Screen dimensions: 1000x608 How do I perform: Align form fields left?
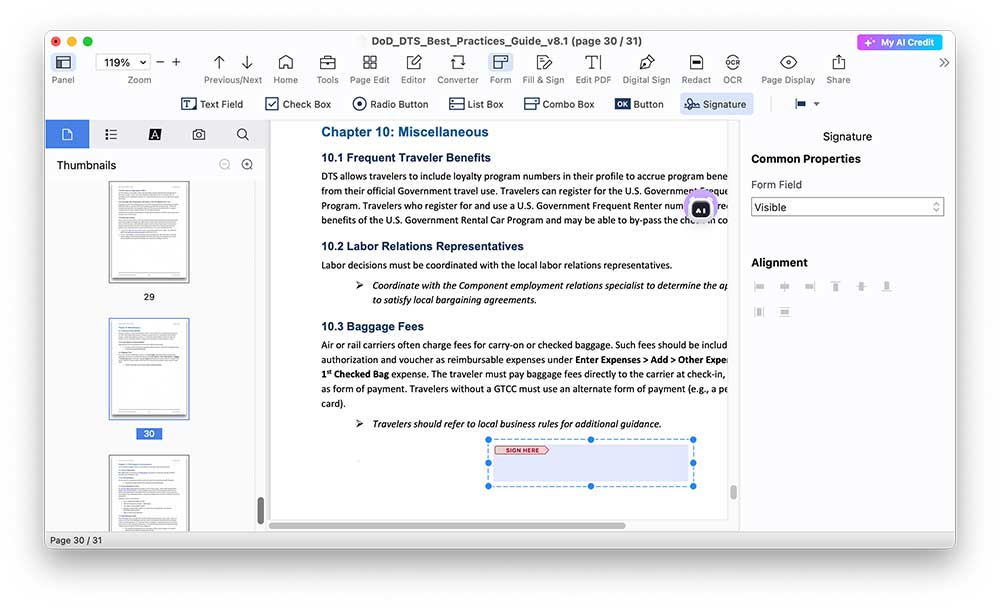pyautogui.click(x=759, y=286)
